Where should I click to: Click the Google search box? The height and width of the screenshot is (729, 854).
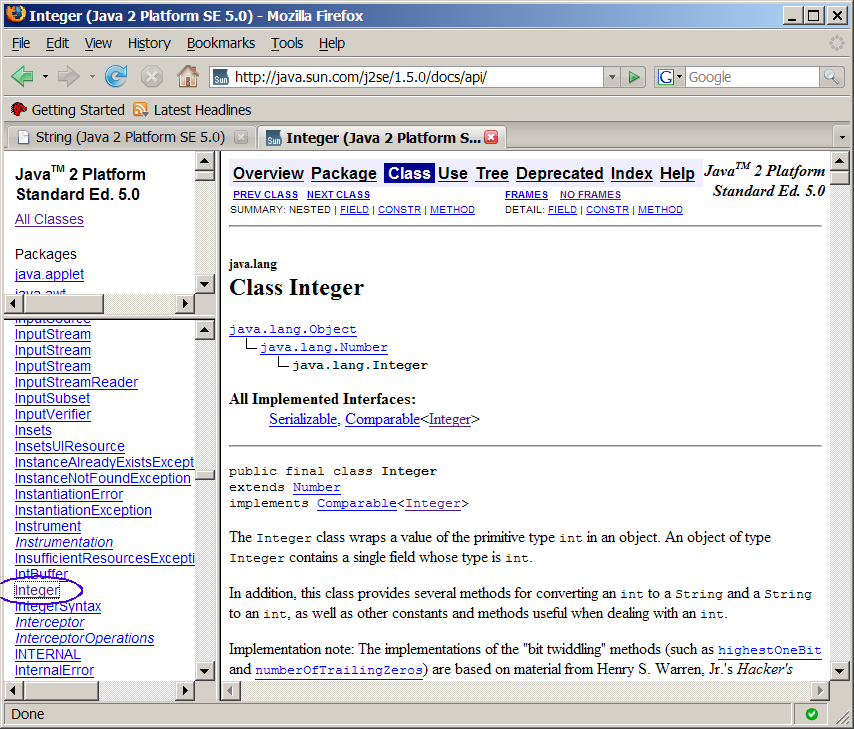point(752,77)
